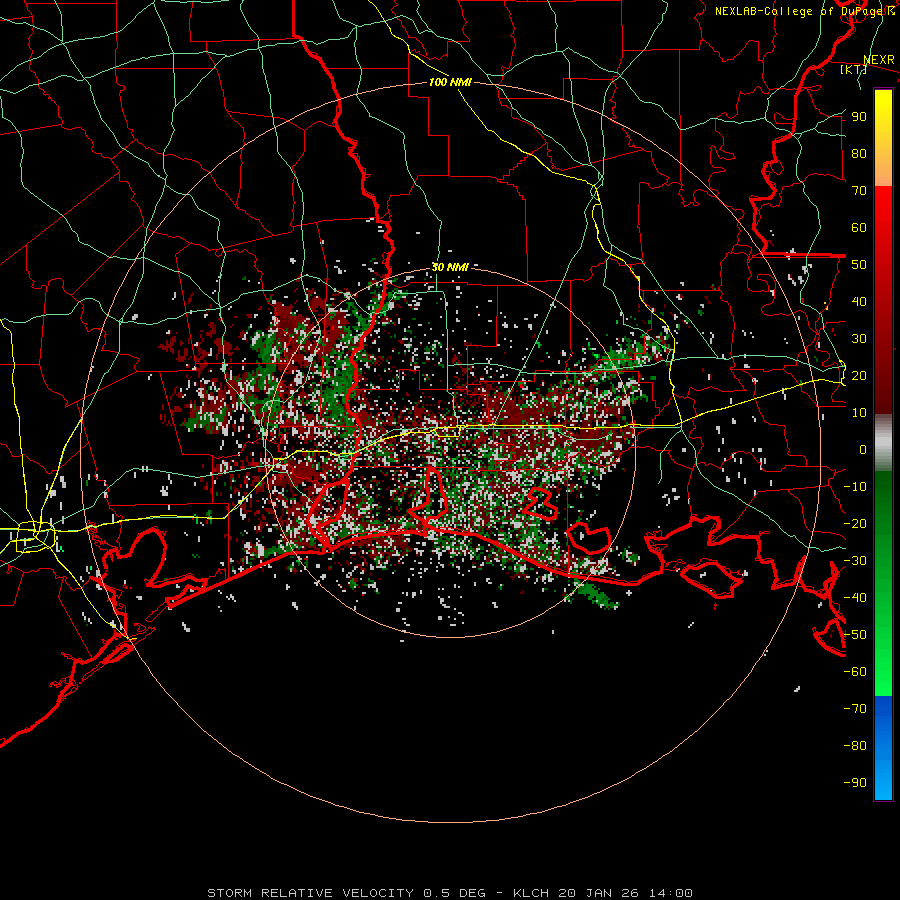Click the -30 scale label

pos(855,561)
